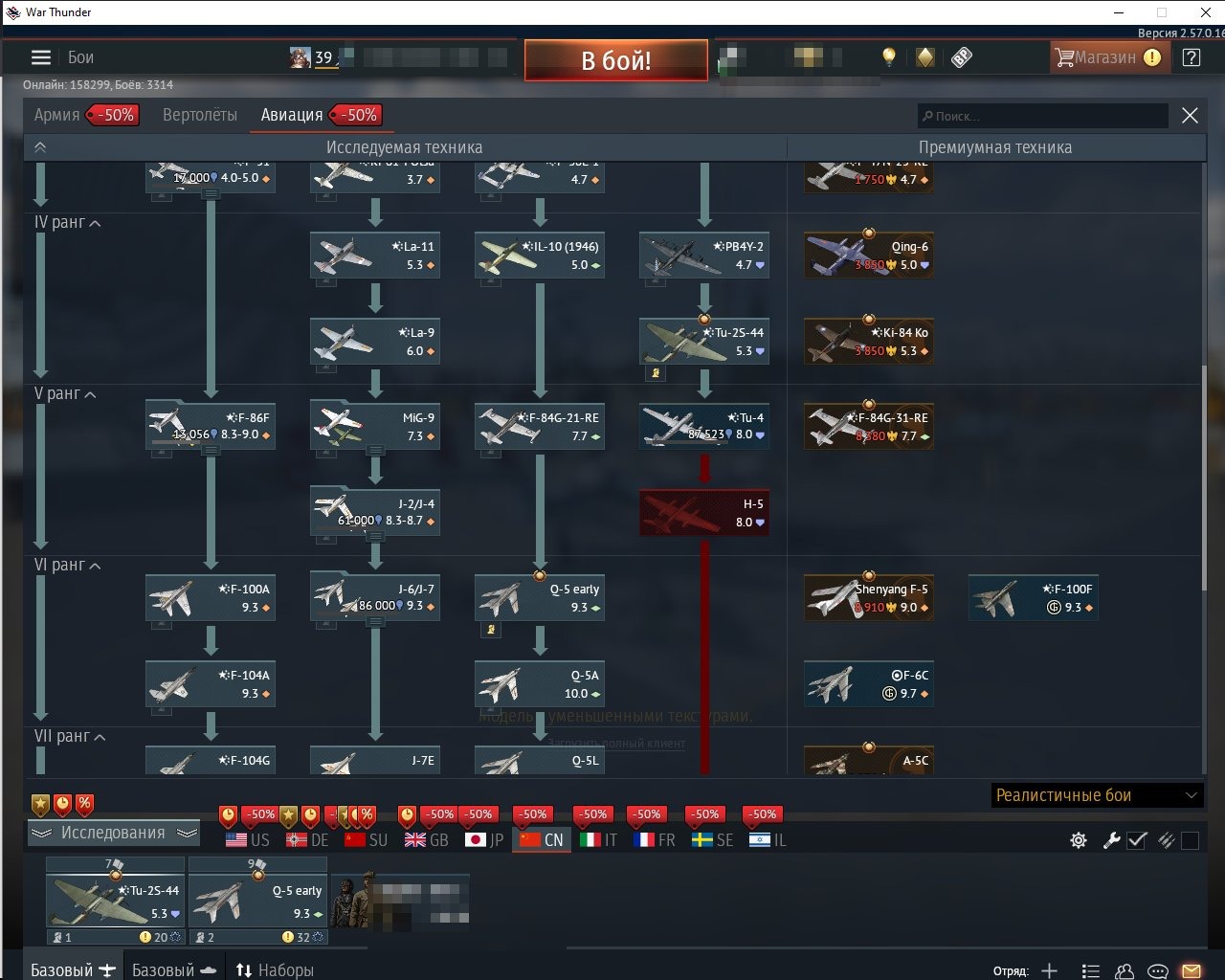Collapse the research tree with double chevron

tap(40, 147)
